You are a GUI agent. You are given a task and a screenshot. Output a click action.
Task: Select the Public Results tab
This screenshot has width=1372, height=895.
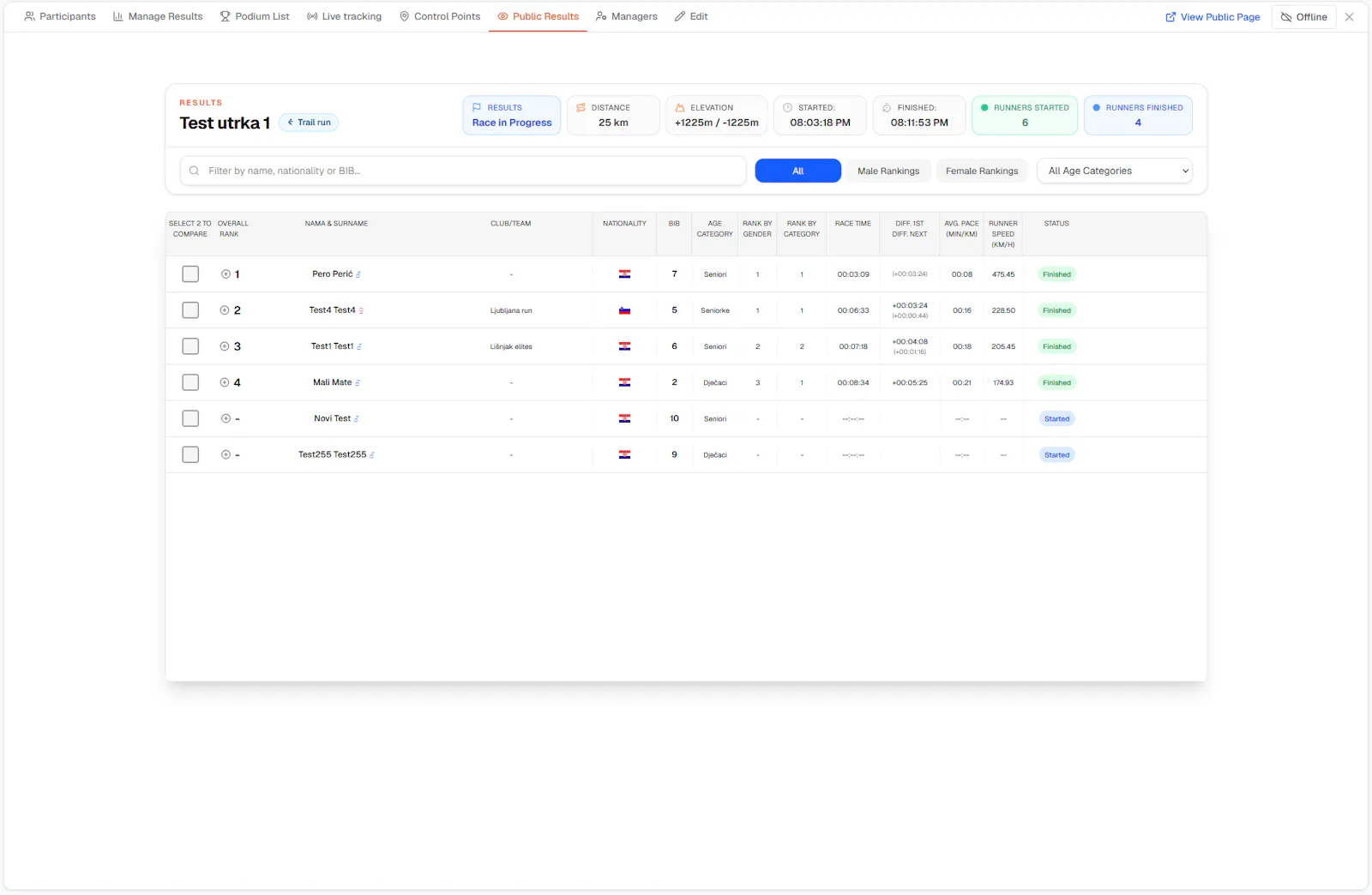point(538,16)
